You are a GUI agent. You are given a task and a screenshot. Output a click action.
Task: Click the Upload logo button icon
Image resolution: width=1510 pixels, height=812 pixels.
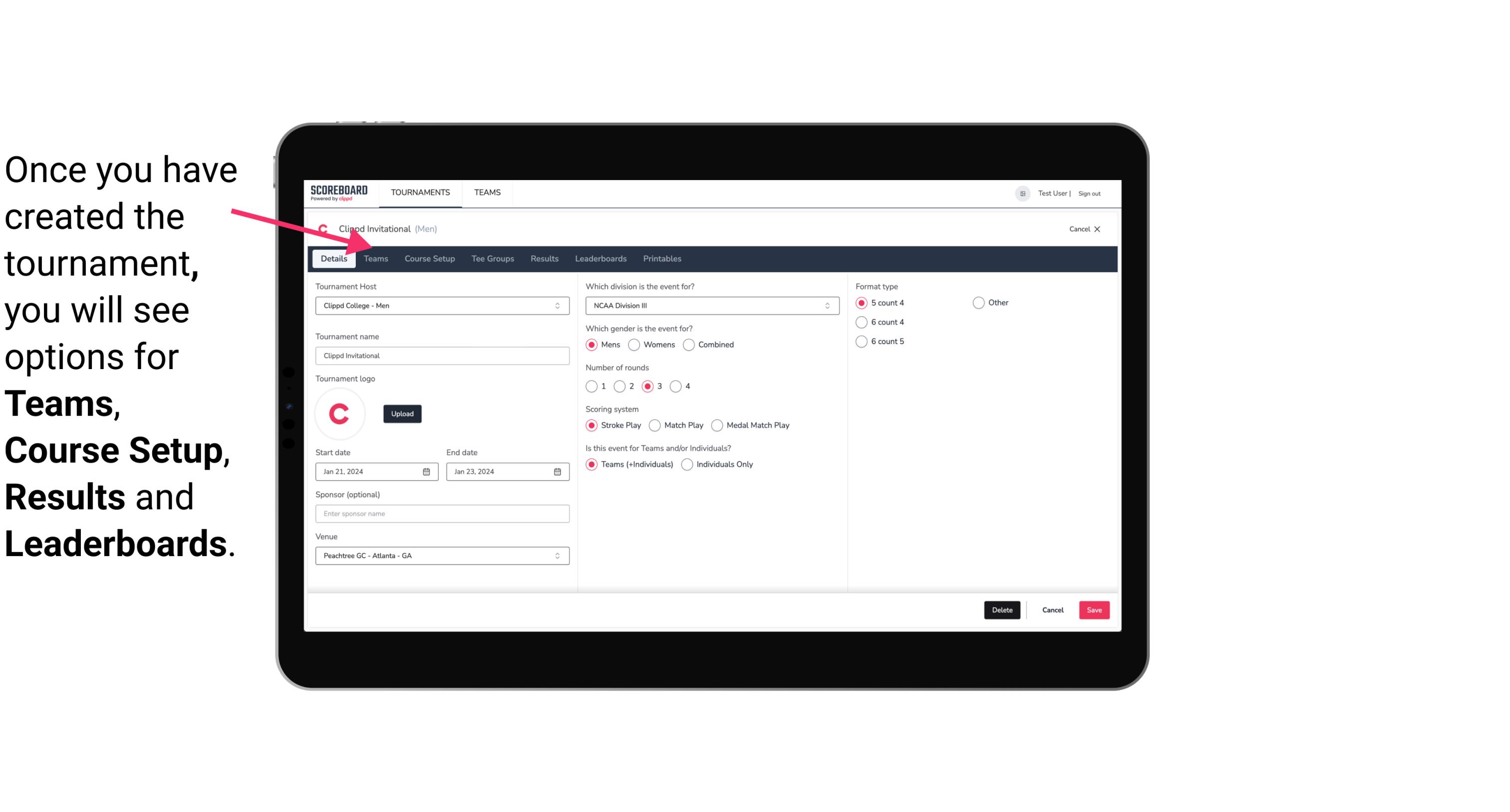click(401, 413)
